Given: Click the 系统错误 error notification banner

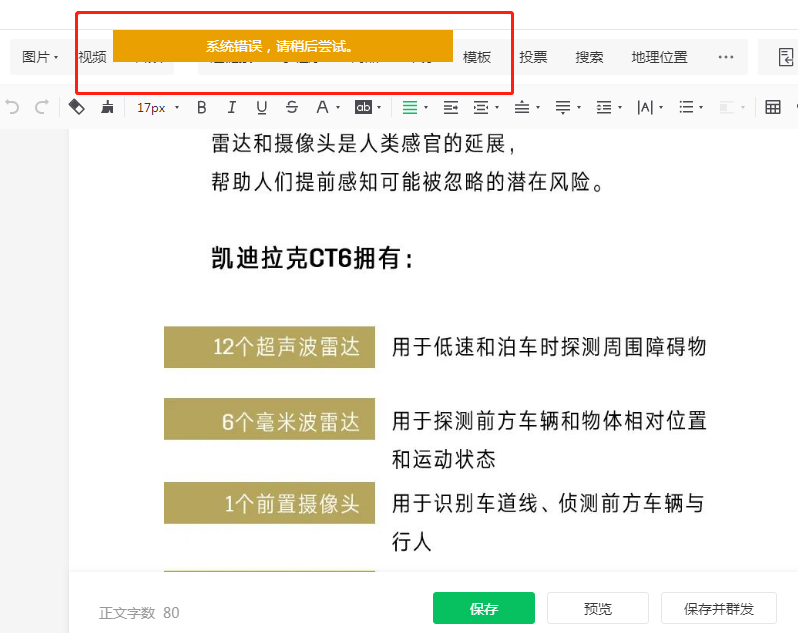Looking at the screenshot, I should point(282,46).
